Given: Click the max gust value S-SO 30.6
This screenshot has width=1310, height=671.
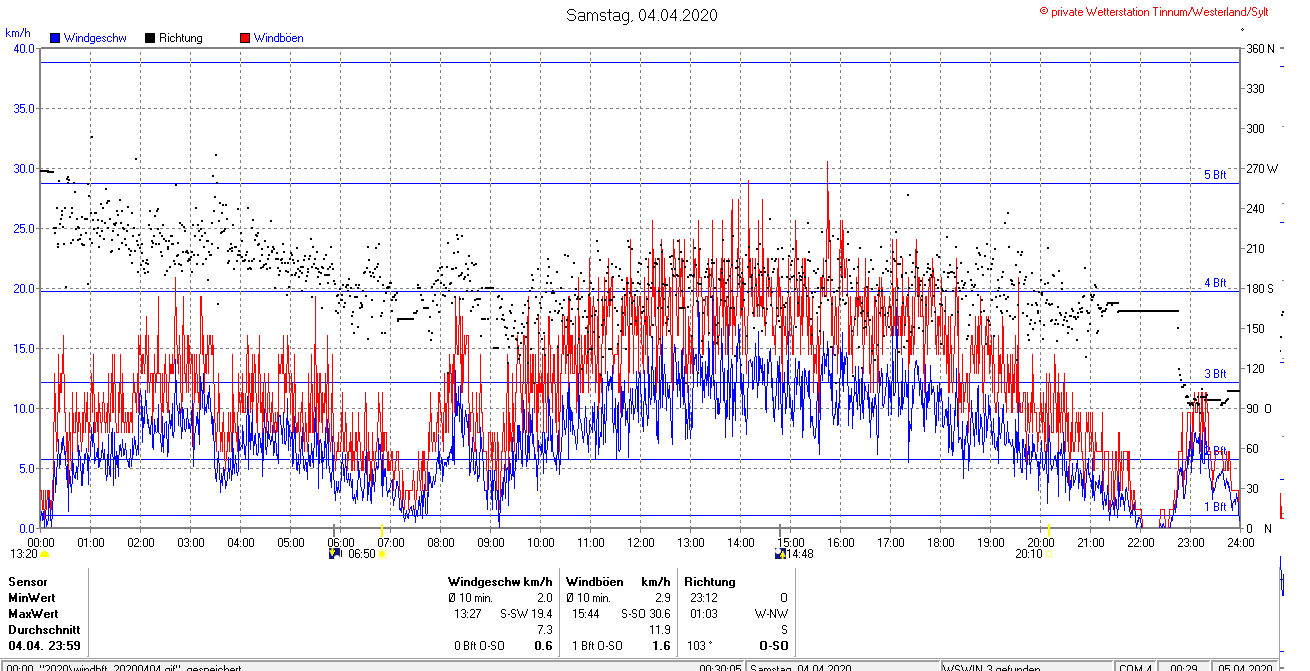Looking at the screenshot, I should tap(646, 613).
